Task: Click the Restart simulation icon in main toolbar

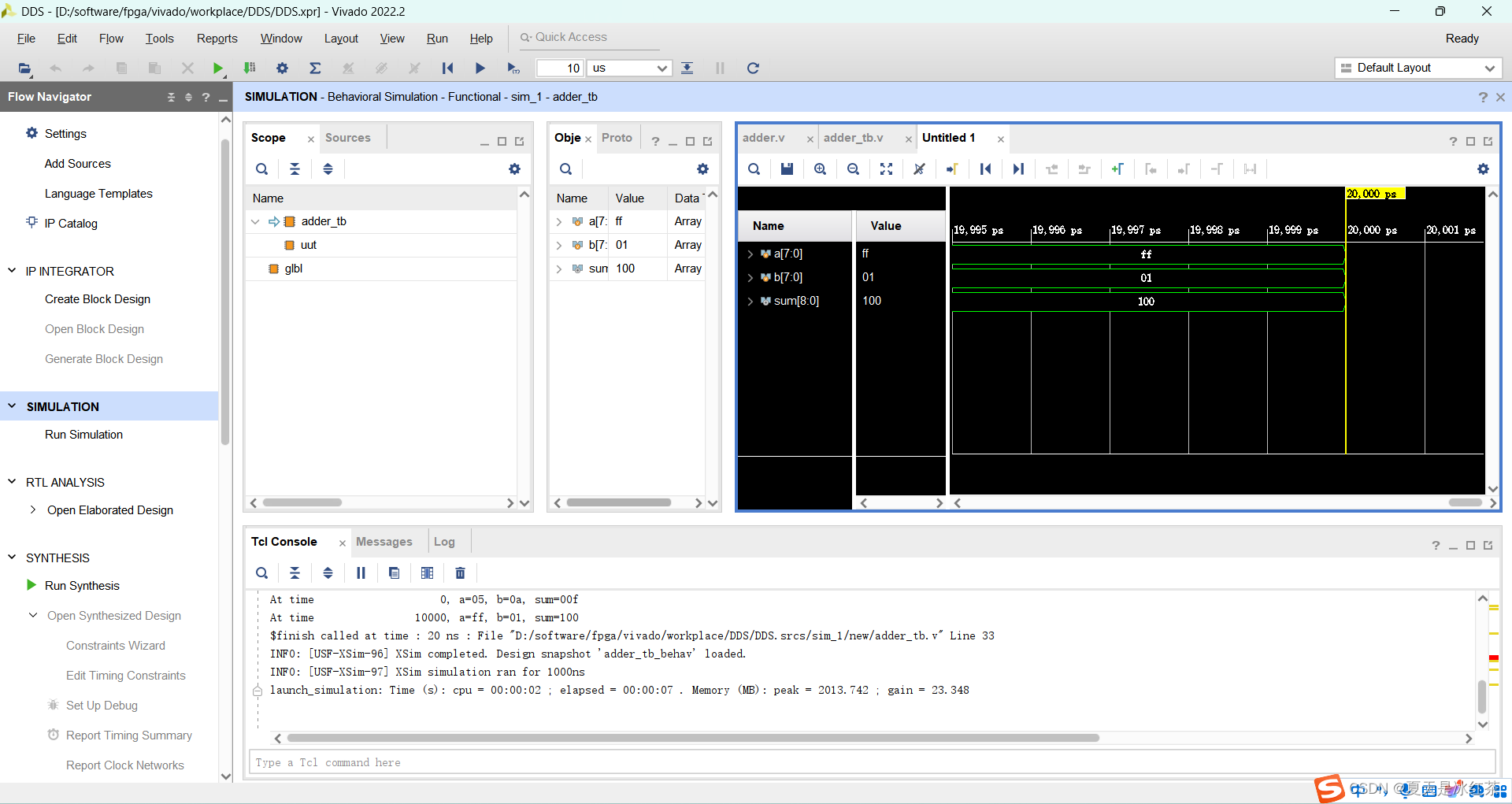Action: (447, 69)
